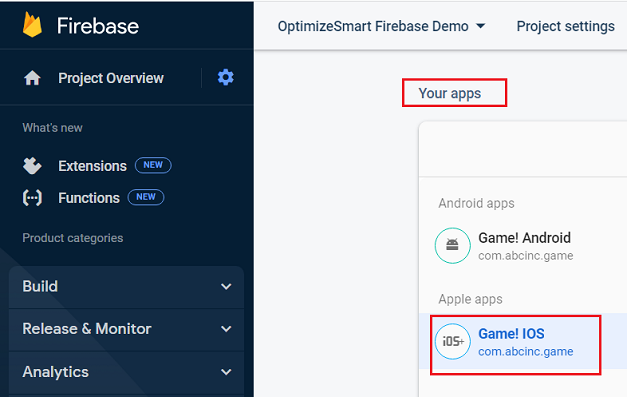Screen dimensions: 627x397
Task: Click the Your apps heading
Action: (449, 94)
